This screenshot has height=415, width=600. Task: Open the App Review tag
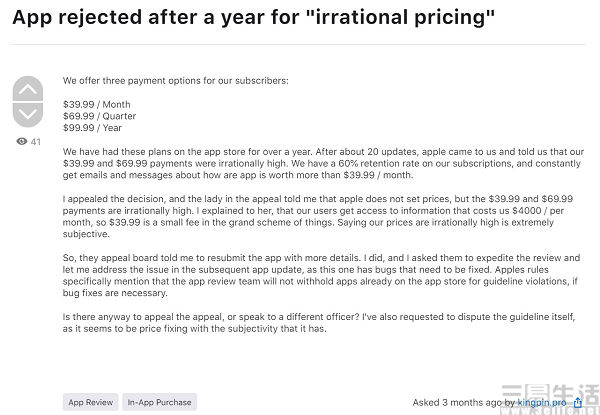[91, 402]
